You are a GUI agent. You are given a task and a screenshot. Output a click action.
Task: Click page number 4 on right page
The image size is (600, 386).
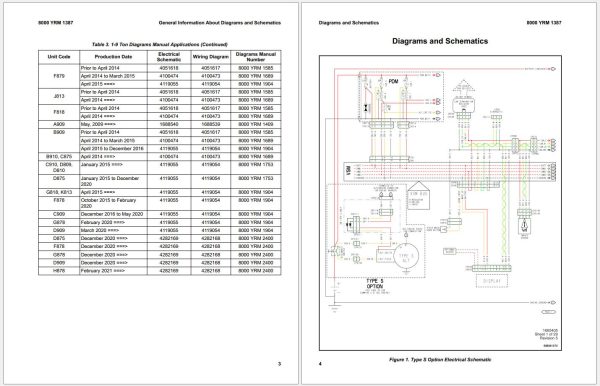tap(320, 364)
